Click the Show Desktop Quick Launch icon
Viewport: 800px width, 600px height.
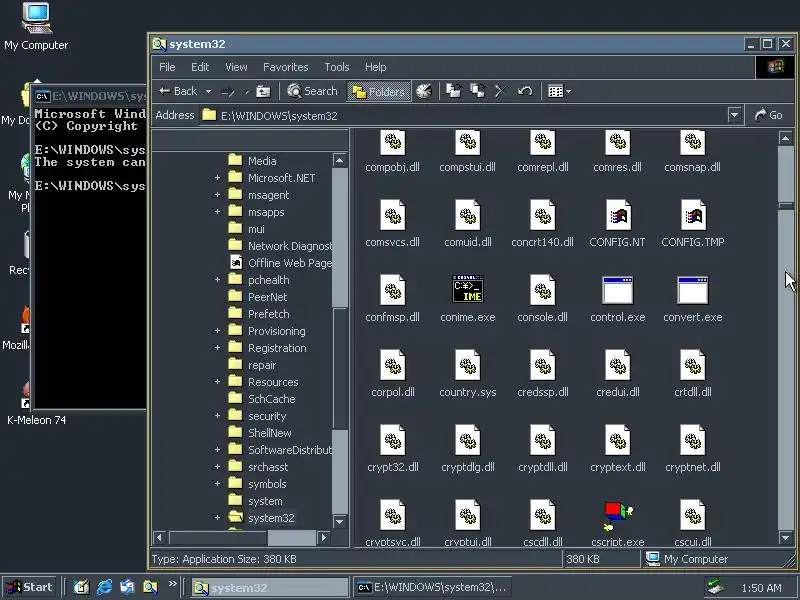[81, 587]
